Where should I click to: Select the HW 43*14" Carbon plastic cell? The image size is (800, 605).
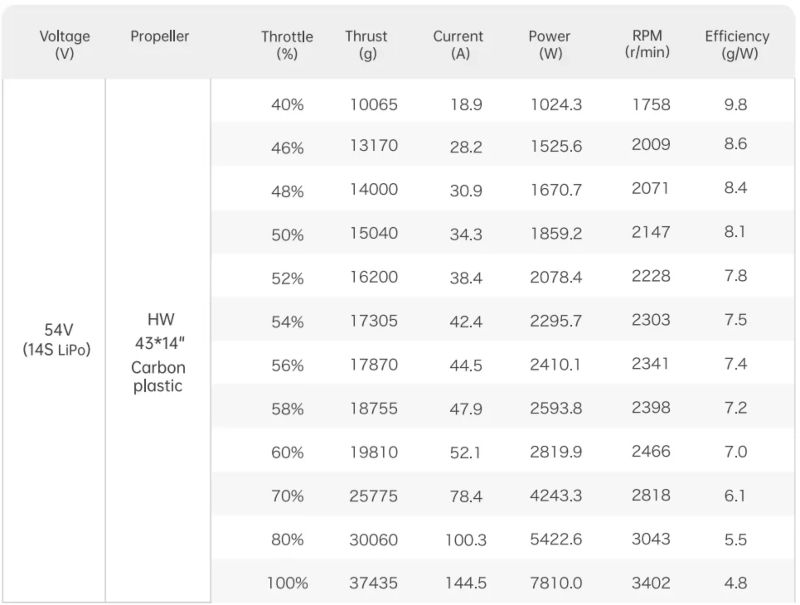coord(158,352)
